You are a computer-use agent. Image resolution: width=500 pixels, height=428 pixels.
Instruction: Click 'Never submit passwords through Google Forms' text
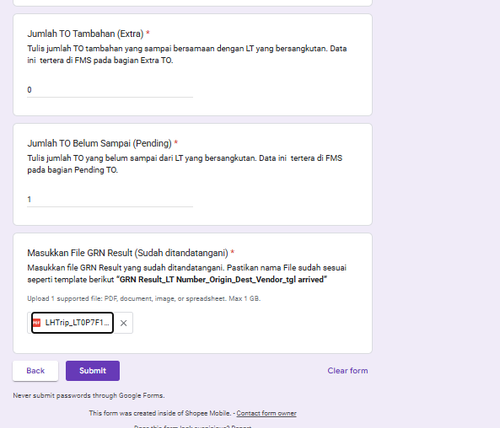tap(89, 396)
